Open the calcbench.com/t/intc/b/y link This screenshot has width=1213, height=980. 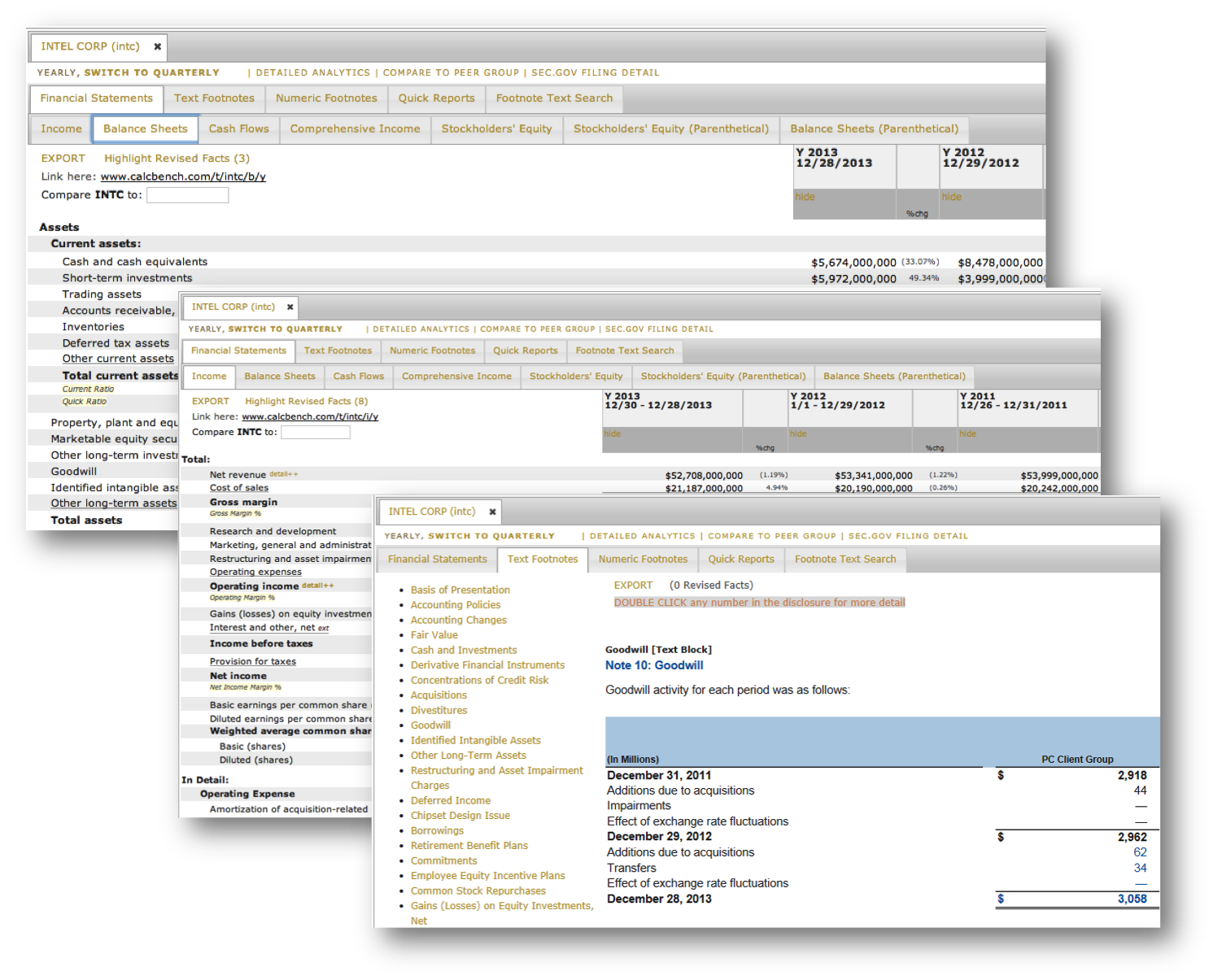(183, 176)
